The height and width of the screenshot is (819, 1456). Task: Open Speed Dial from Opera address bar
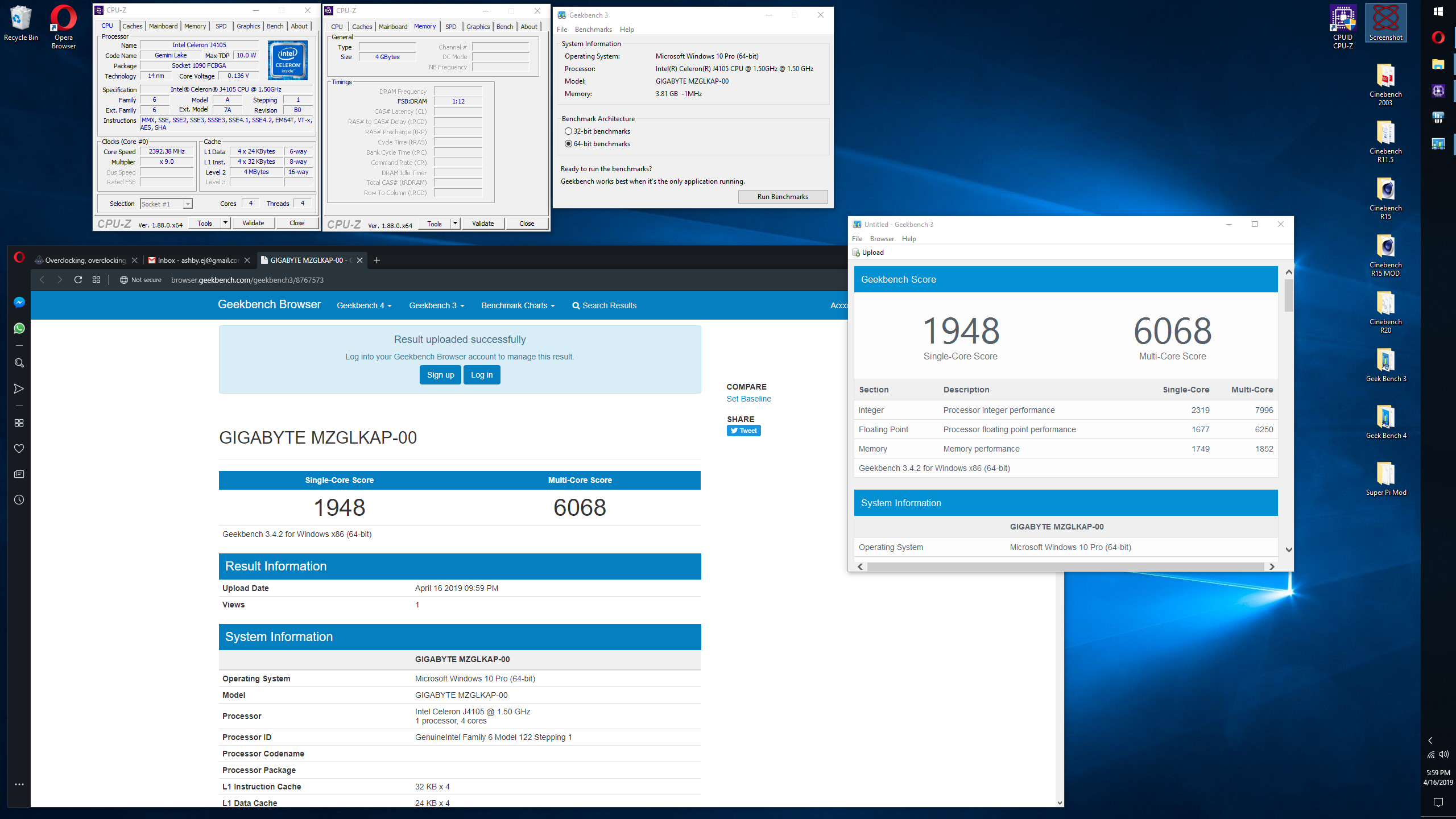[96, 280]
